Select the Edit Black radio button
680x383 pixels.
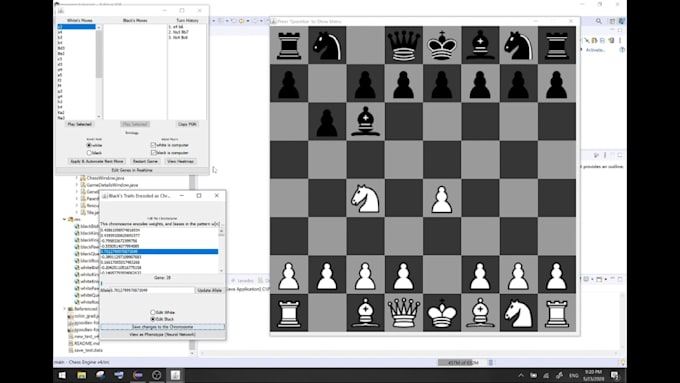coord(153,319)
